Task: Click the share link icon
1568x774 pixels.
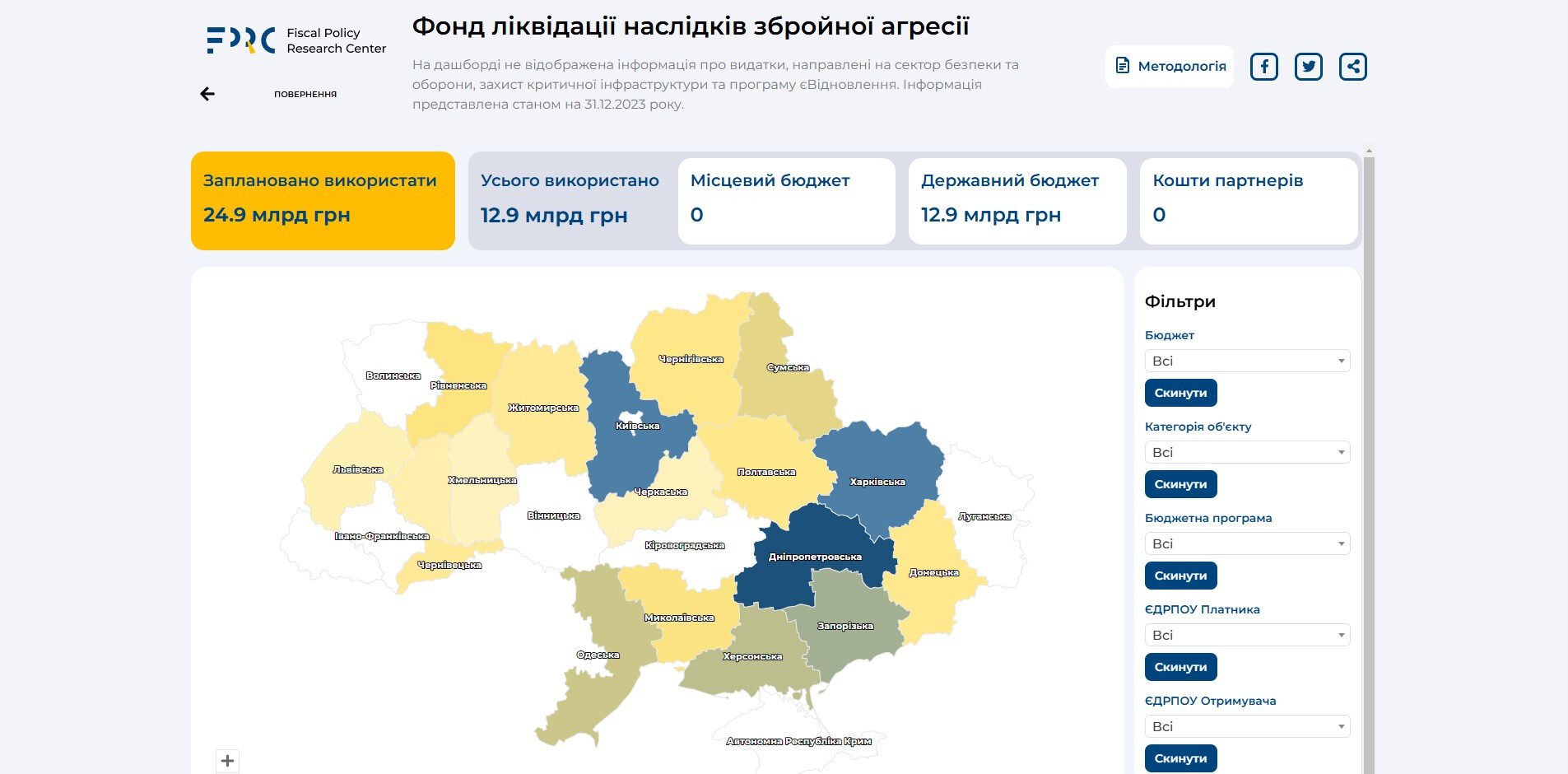Action: click(x=1352, y=67)
